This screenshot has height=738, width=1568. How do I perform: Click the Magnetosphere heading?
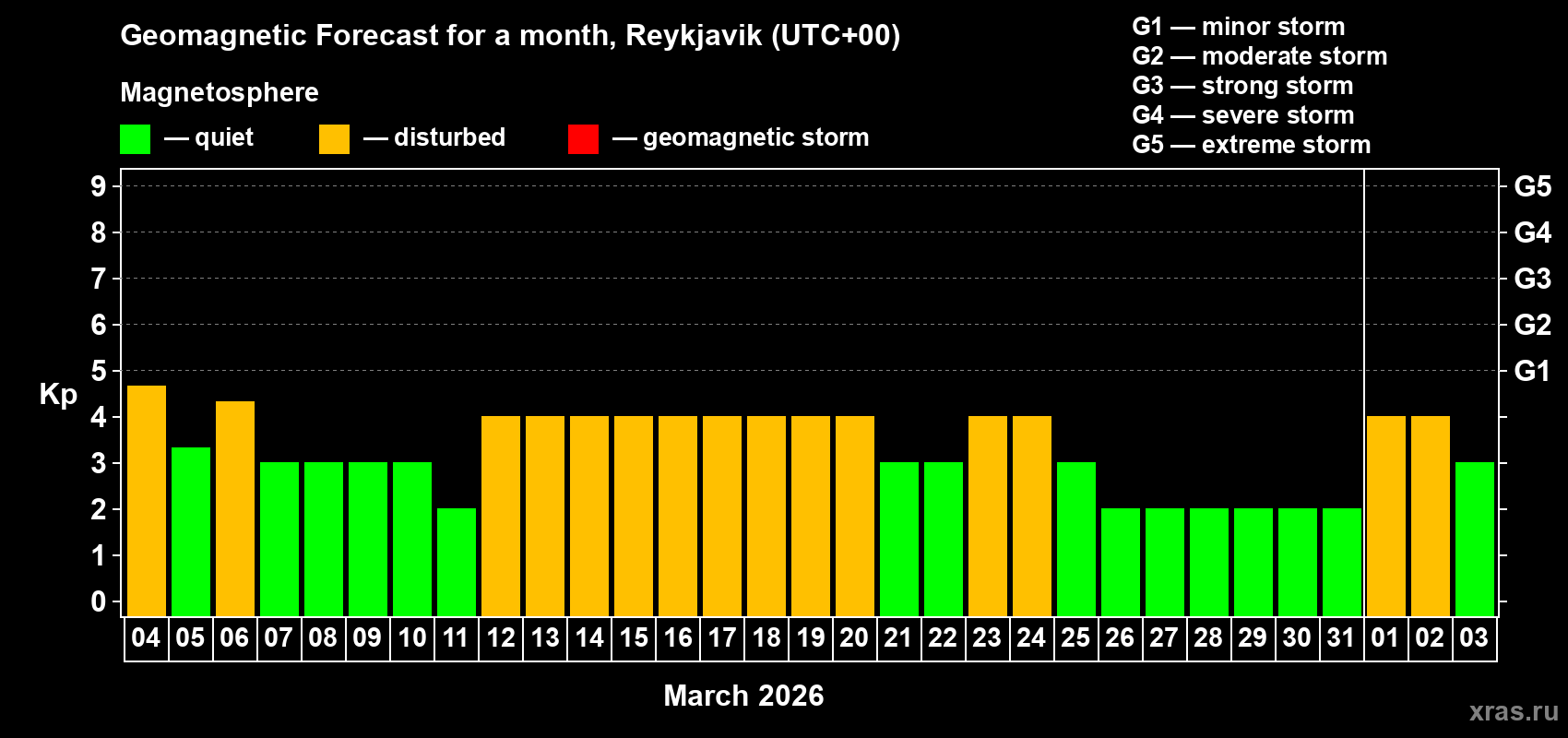pos(220,93)
